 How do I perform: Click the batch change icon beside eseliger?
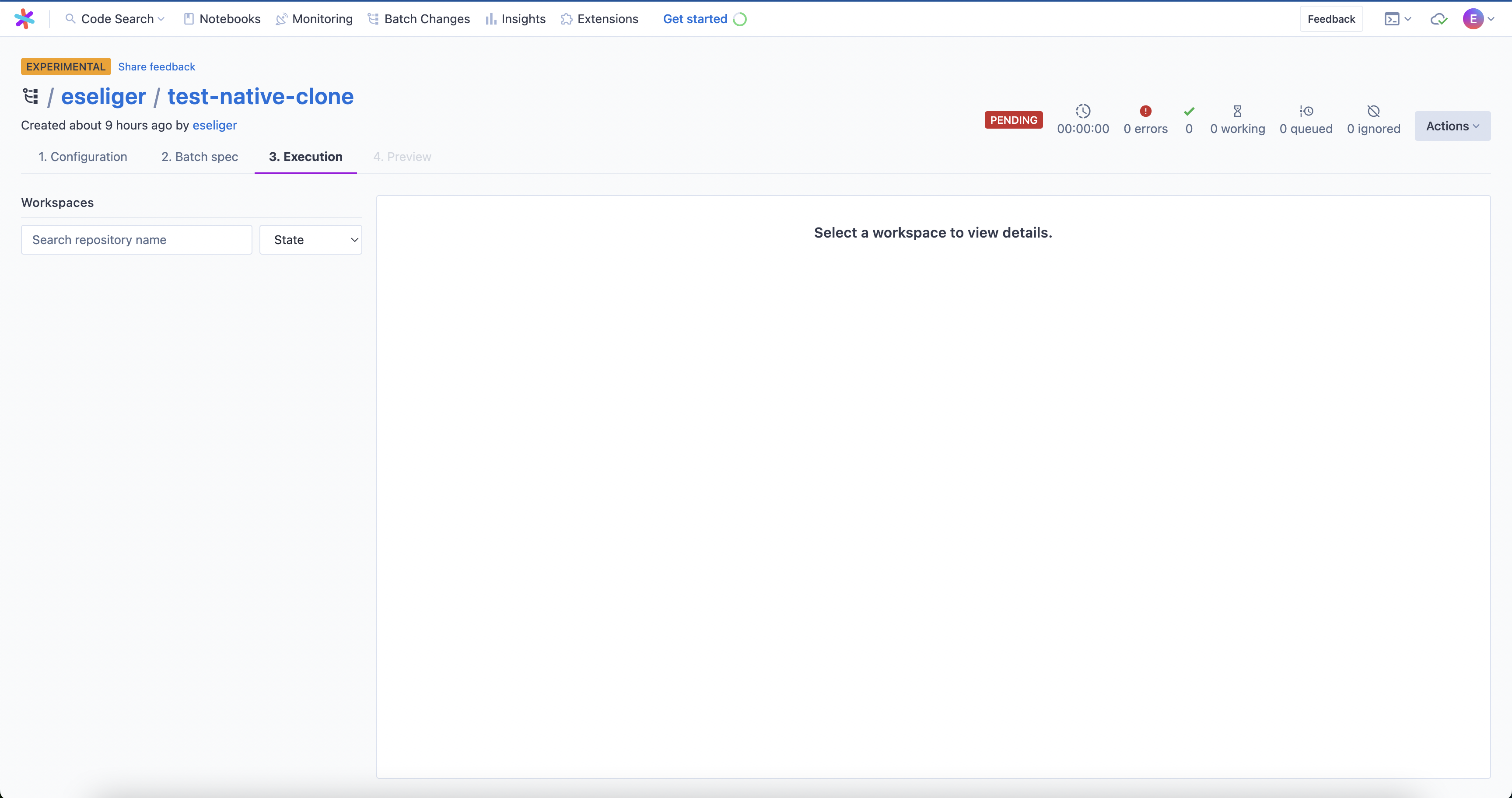(x=31, y=96)
